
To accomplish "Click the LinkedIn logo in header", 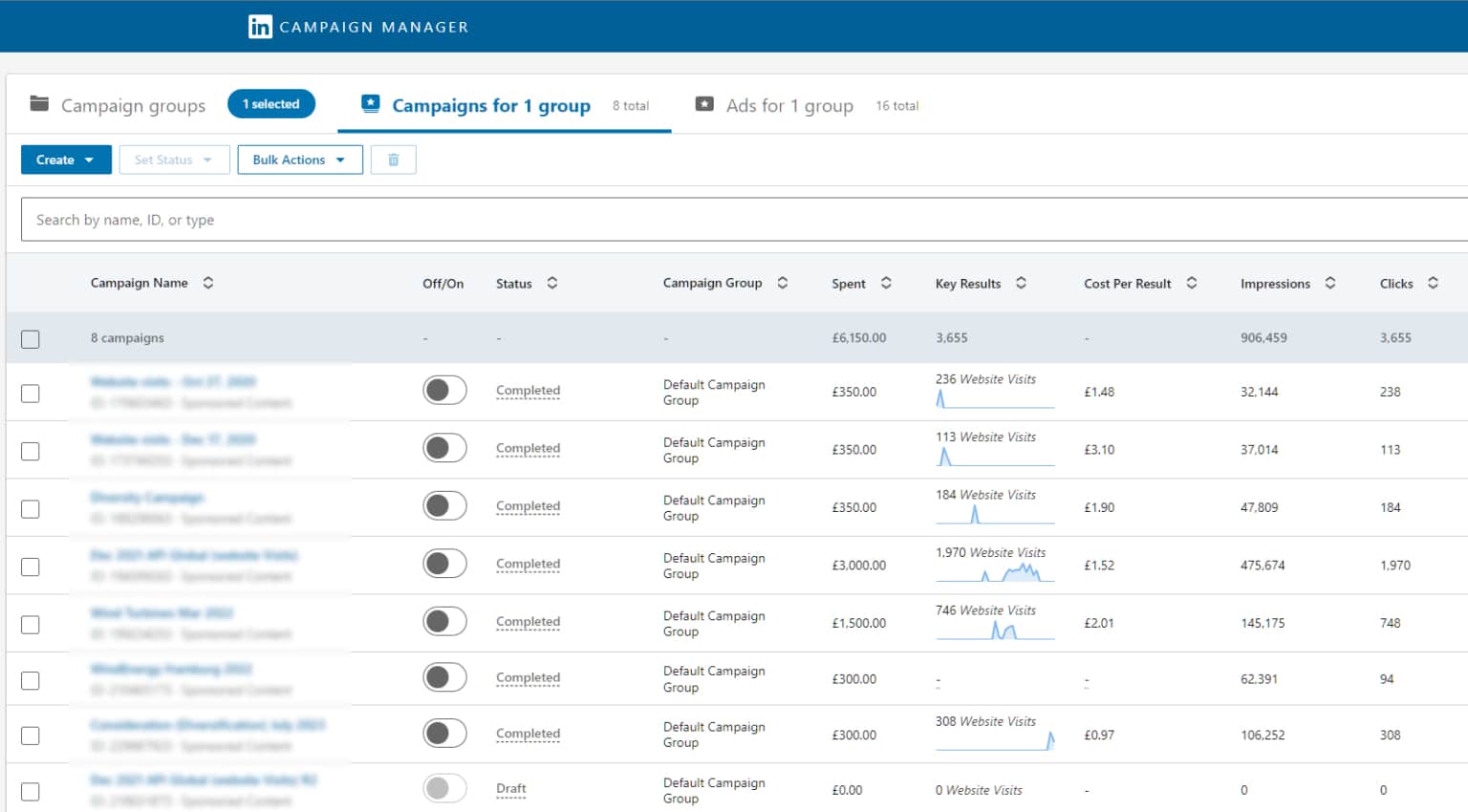I will coord(260,27).
